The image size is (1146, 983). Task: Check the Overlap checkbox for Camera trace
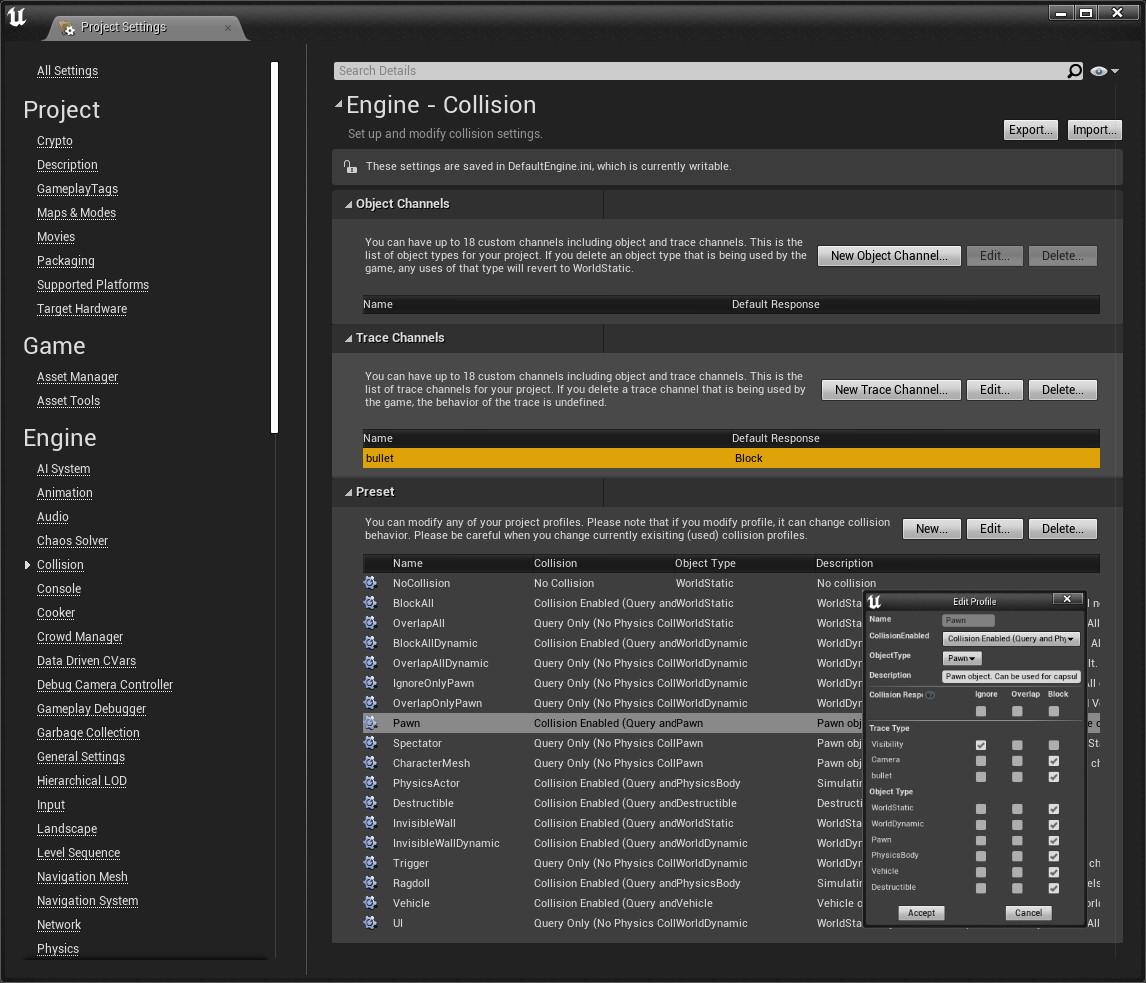(x=1017, y=761)
